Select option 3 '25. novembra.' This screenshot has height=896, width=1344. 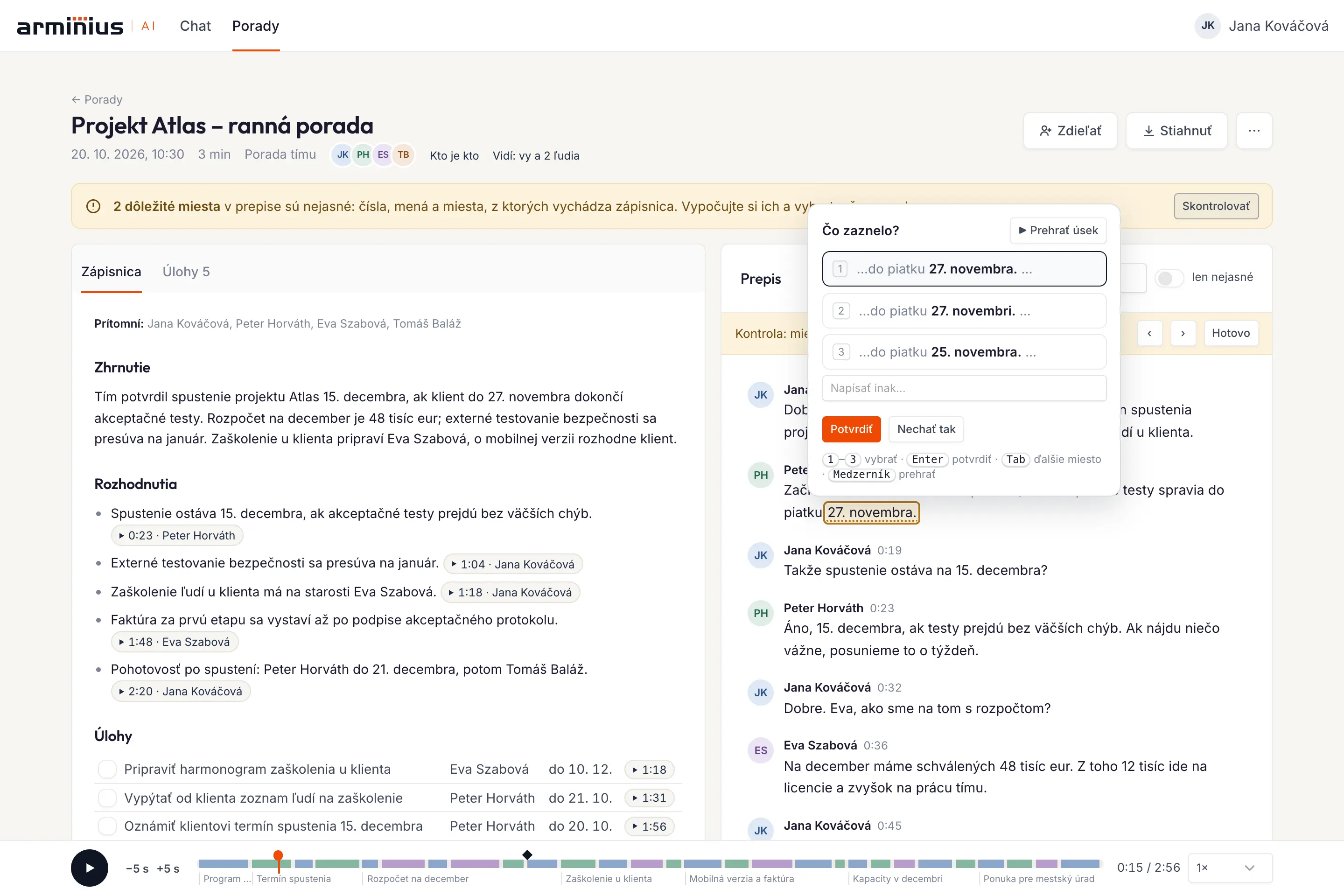(964, 352)
